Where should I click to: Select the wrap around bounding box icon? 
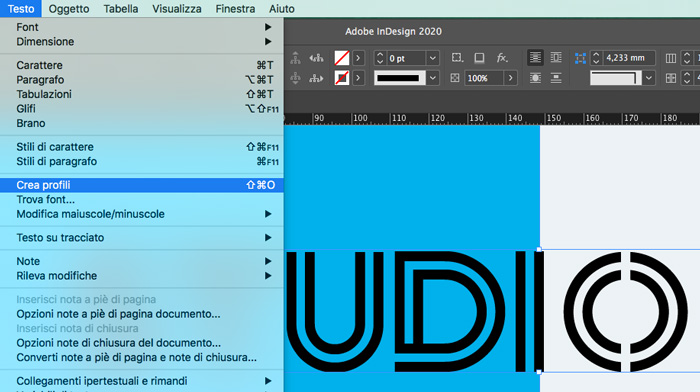point(556,58)
